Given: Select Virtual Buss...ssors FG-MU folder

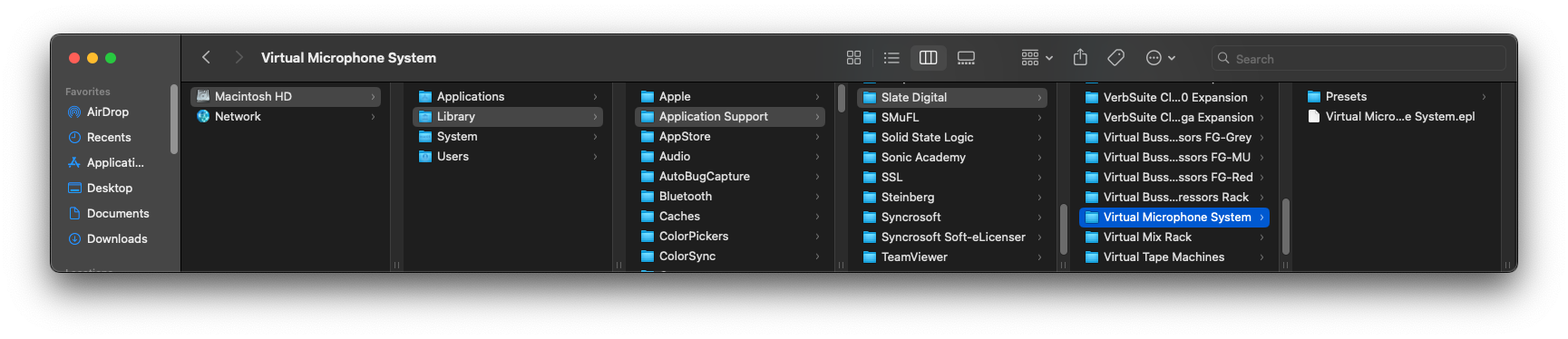Looking at the screenshot, I should tap(1174, 157).
